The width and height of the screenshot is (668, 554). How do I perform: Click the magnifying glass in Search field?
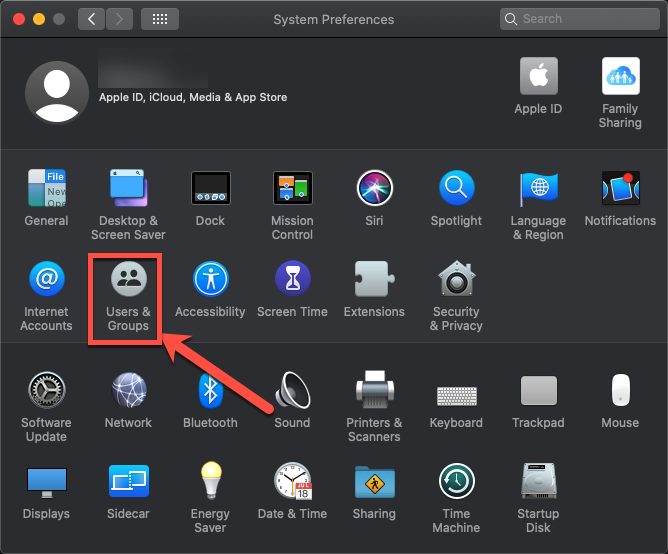coord(510,19)
